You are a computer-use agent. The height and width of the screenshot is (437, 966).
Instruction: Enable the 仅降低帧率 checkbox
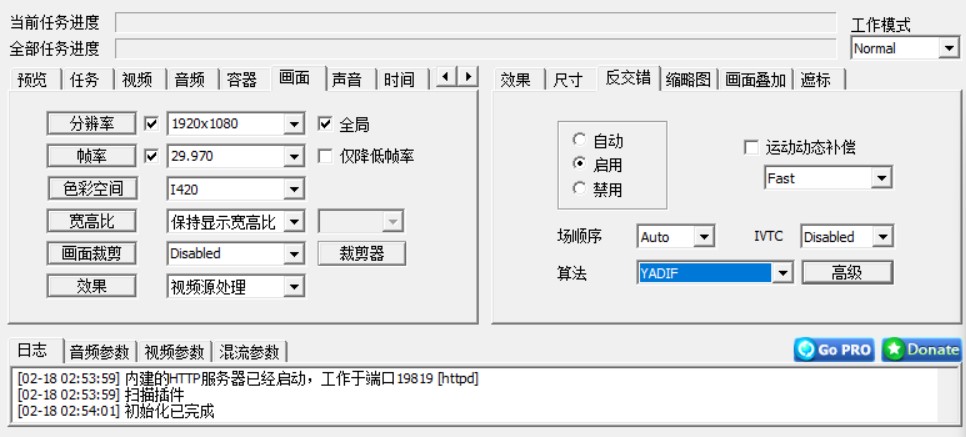pos(325,156)
